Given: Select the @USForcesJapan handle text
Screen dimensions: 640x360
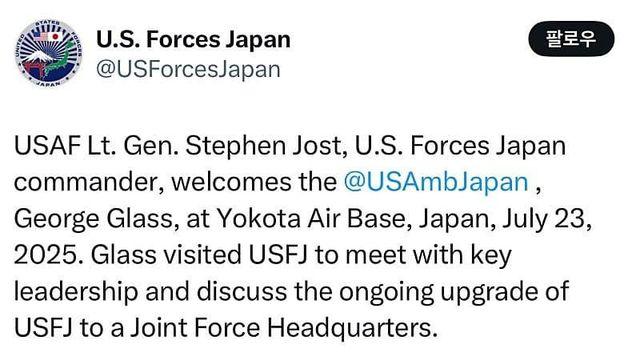Looking at the screenshot, I should 188,69.
